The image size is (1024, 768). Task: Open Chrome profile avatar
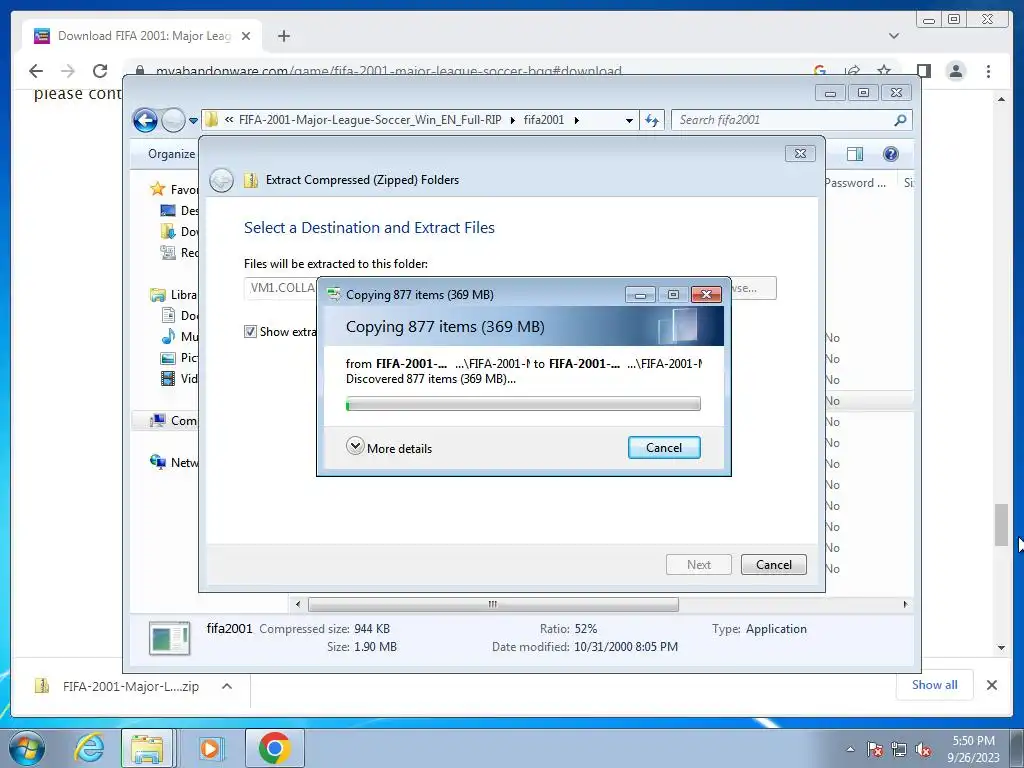click(x=955, y=71)
